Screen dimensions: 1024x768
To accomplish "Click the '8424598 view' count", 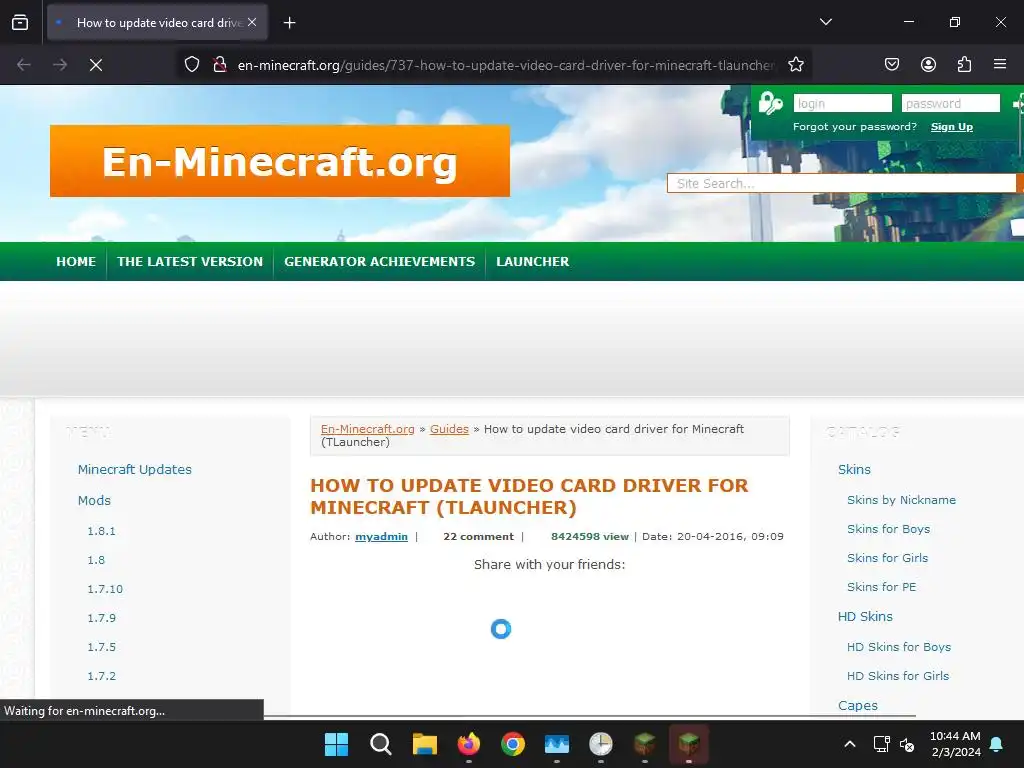I will (x=590, y=536).
